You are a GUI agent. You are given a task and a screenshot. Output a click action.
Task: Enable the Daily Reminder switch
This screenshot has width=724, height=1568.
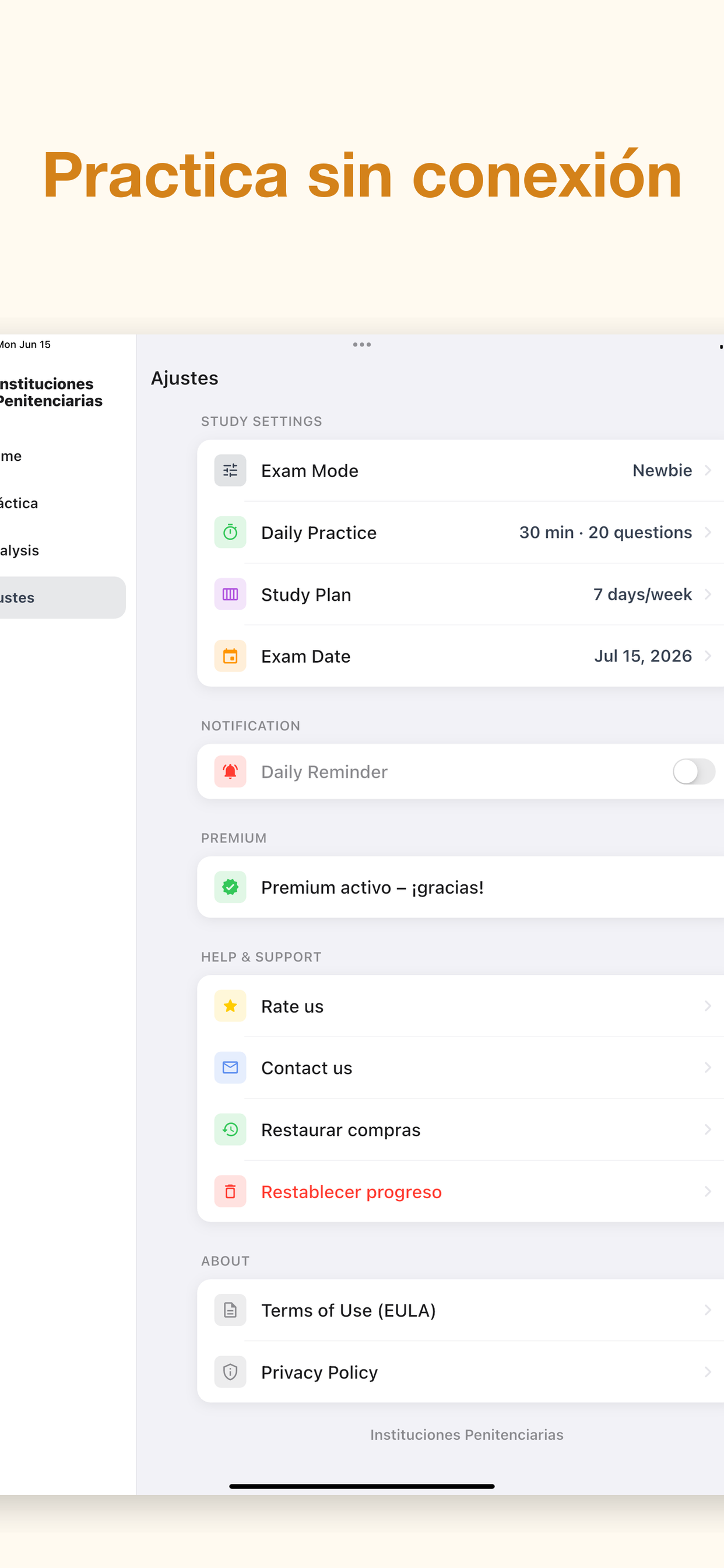point(694,772)
